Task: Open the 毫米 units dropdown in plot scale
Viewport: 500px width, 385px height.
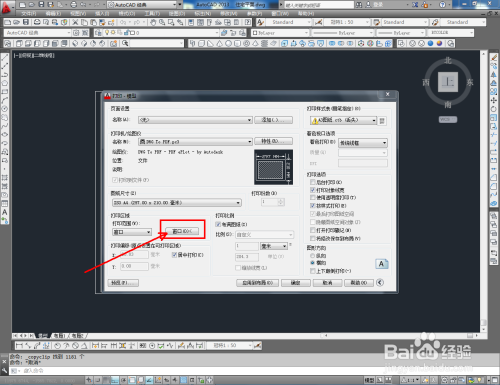Action: [x=274, y=246]
